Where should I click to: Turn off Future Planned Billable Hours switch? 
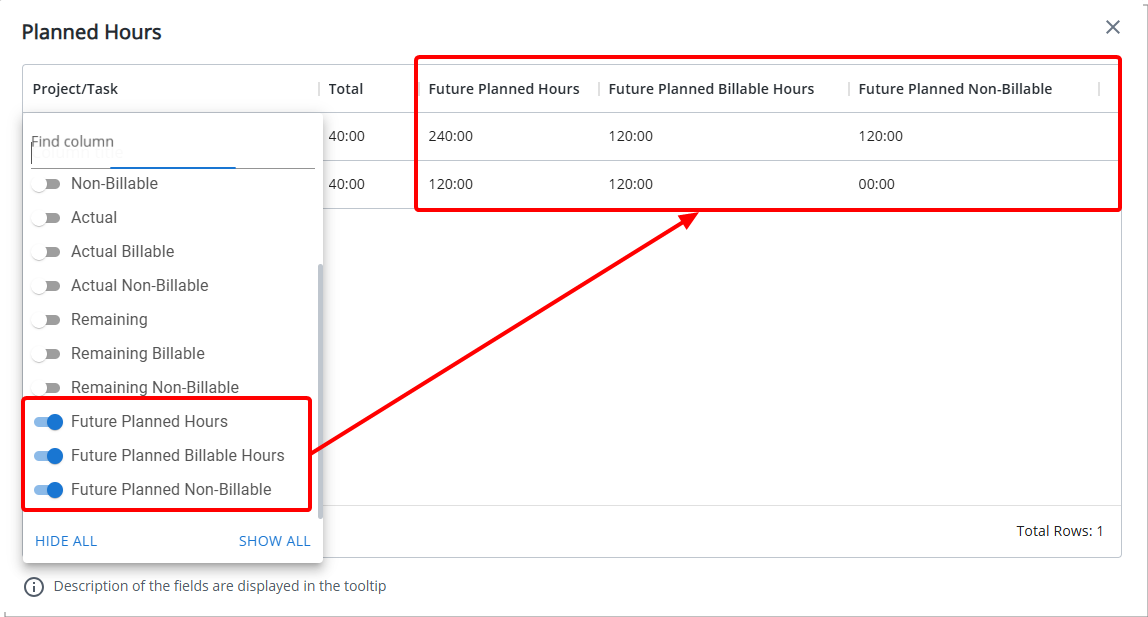point(48,456)
